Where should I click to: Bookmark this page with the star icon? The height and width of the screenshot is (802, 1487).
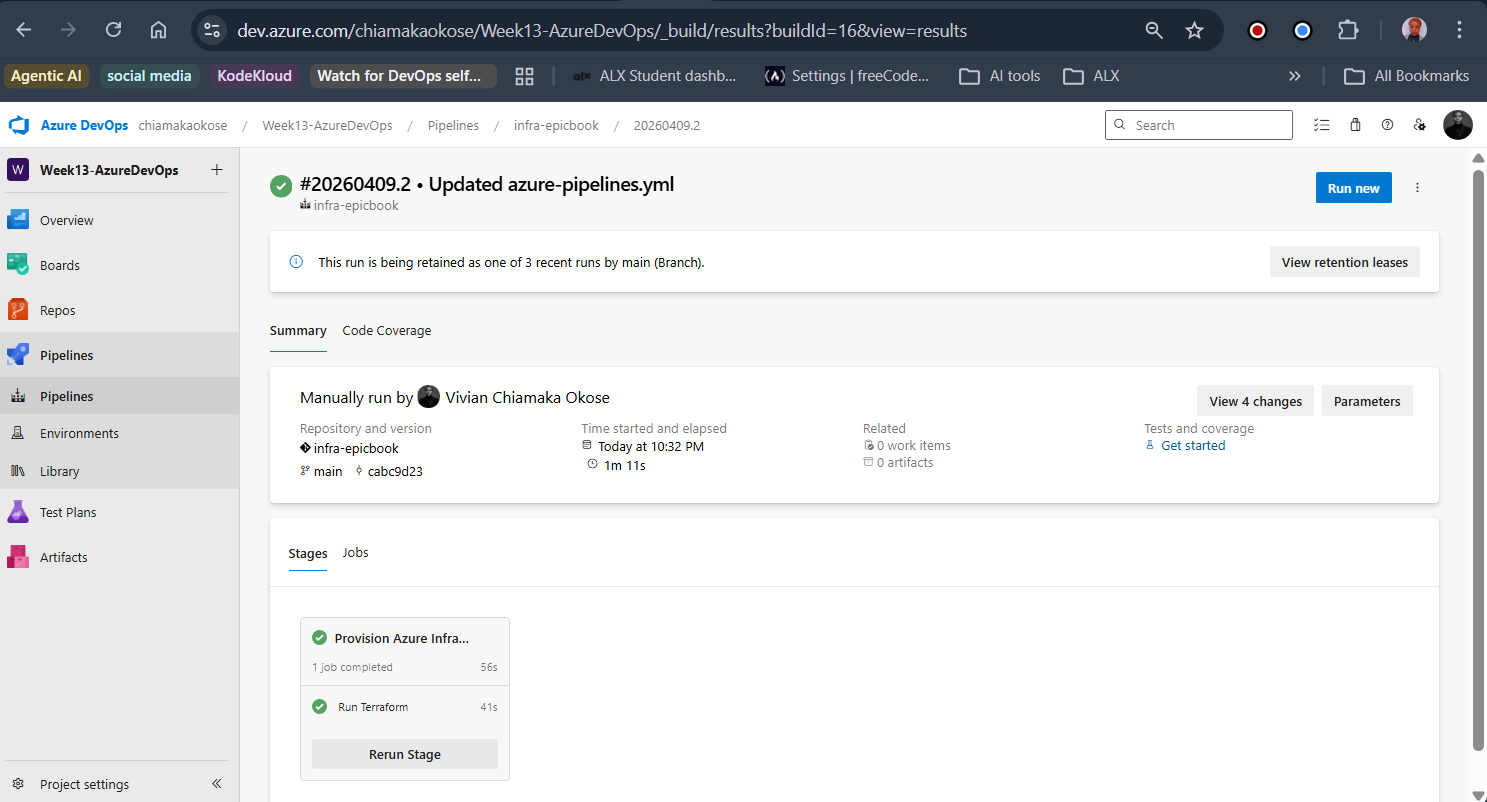tap(1194, 31)
